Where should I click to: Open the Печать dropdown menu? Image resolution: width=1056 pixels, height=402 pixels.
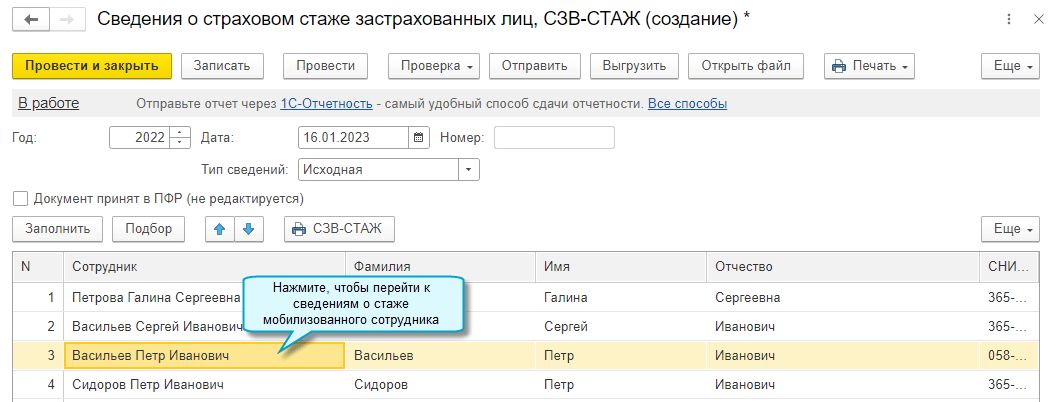point(869,66)
